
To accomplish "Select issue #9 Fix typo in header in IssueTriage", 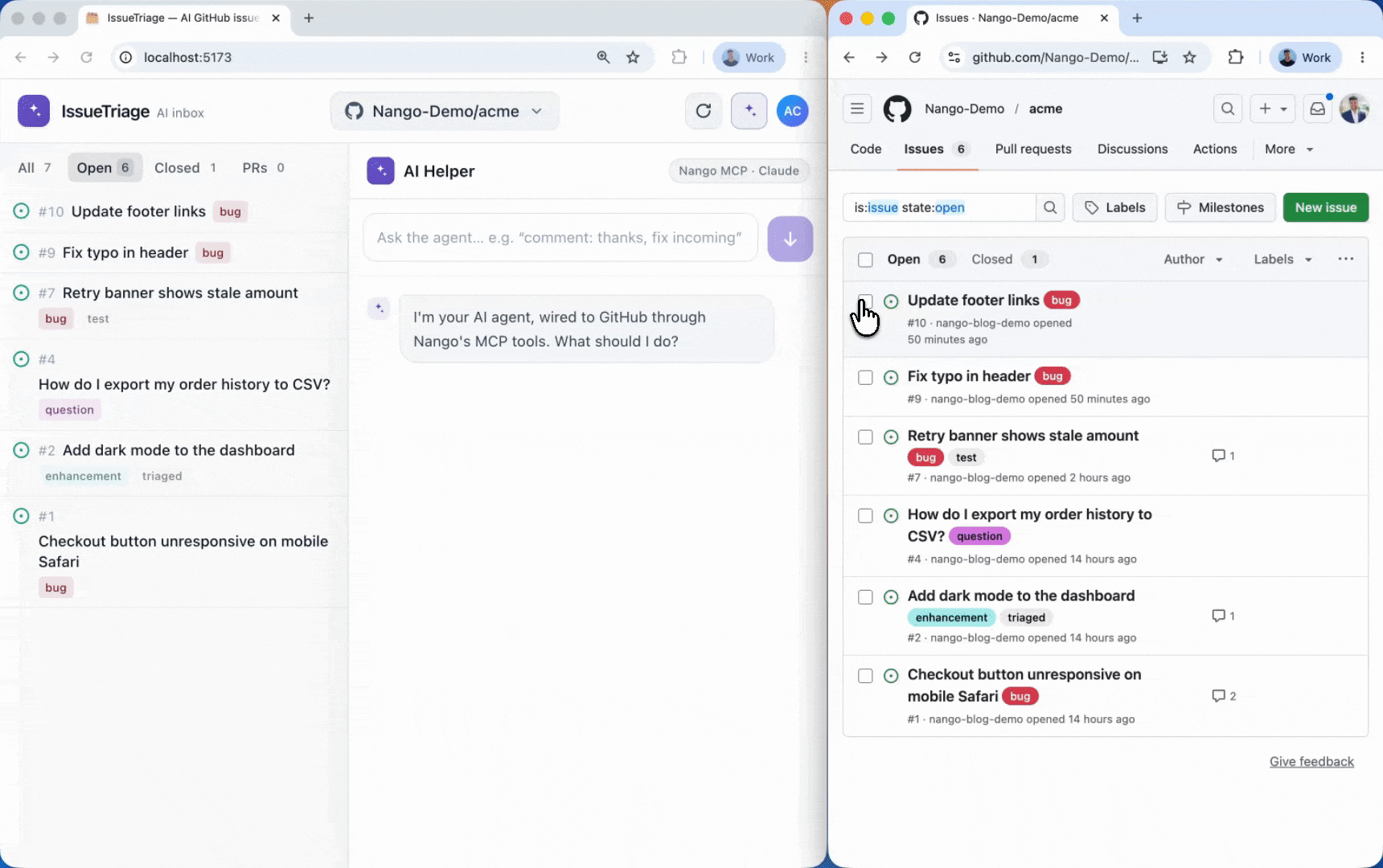I will point(174,252).
